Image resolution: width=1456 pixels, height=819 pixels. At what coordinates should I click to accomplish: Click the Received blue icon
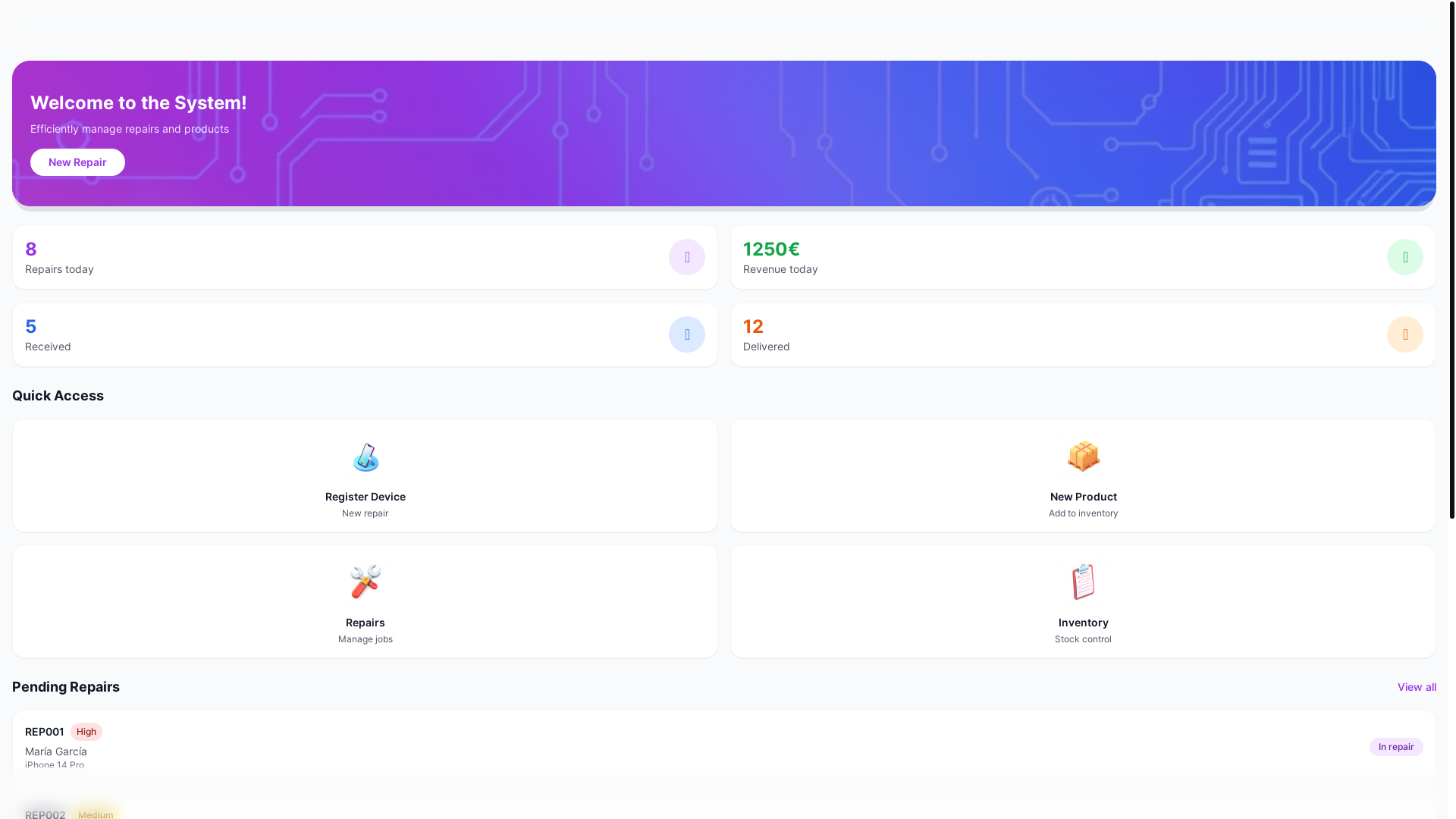point(687,334)
